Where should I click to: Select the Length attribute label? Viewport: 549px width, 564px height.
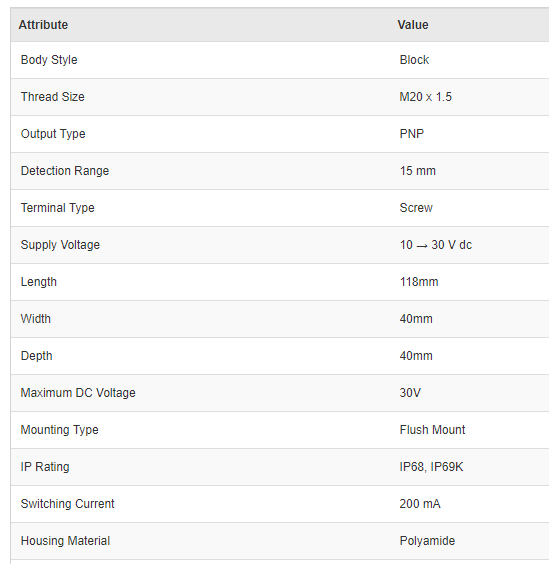pyautogui.click(x=38, y=282)
